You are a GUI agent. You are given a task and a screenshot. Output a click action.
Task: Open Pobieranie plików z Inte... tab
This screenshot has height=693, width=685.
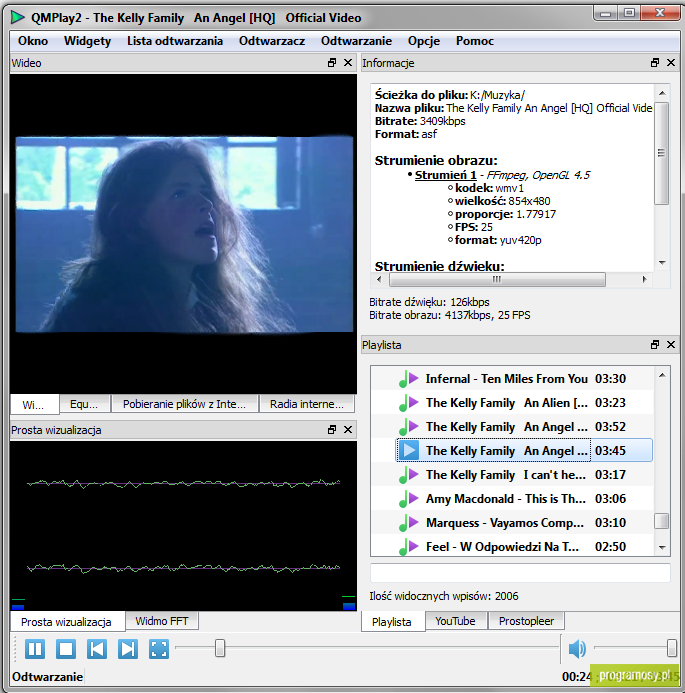coord(184,404)
